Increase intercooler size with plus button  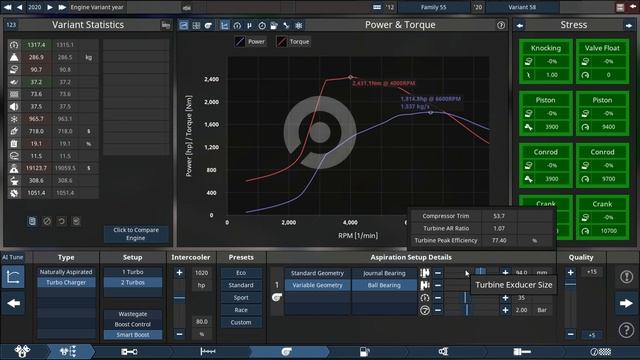[x=179, y=273]
